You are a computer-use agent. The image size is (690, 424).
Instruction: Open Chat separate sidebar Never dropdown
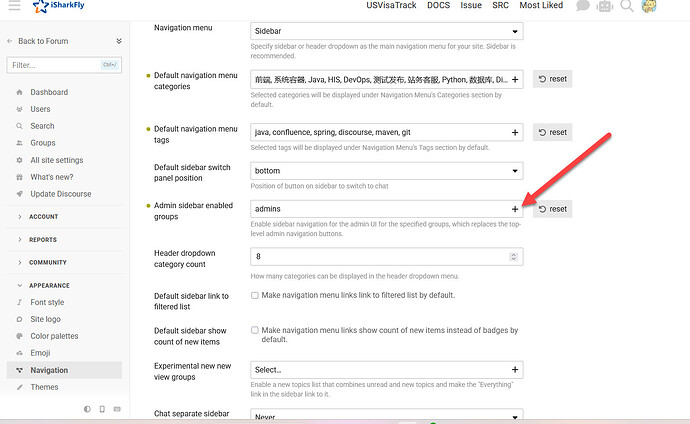pyautogui.click(x=387, y=414)
